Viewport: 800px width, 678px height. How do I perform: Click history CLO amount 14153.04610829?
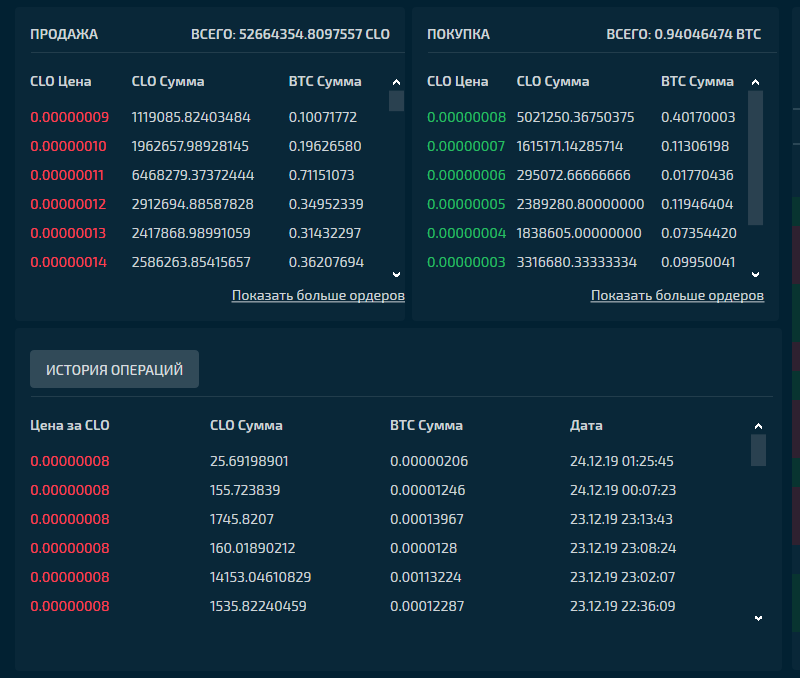261,577
